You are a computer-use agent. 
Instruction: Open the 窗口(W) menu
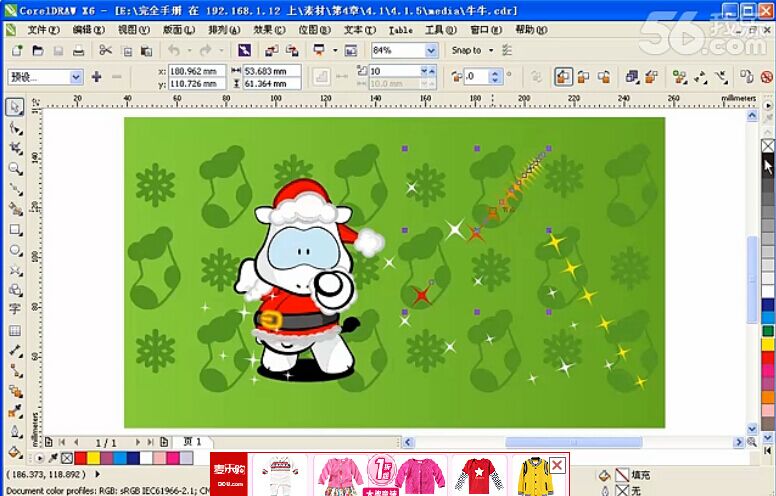[486, 30]
